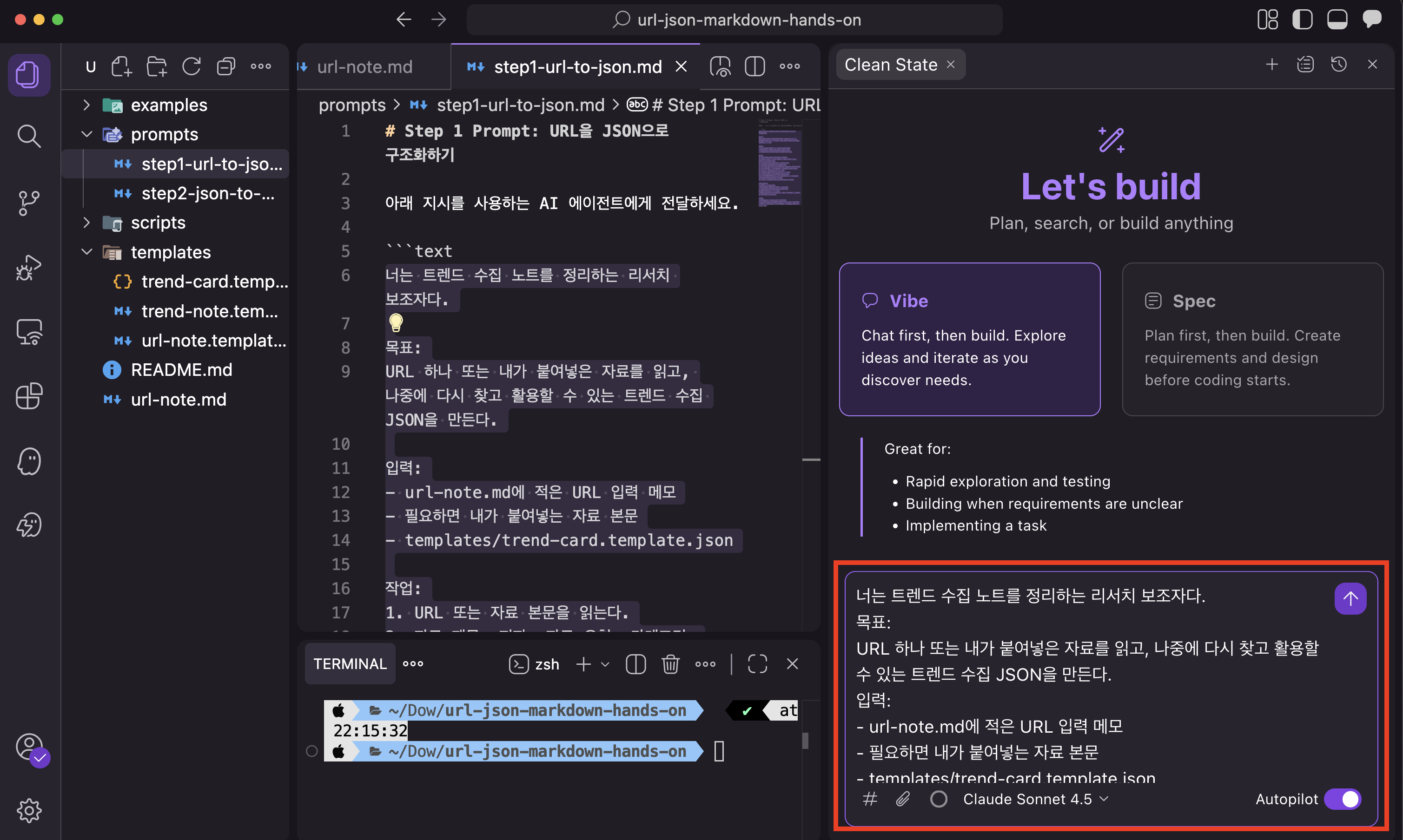Launch new terminal with plus icon
The width and height of the screenshot is (1403, 840).
tap(583, 664)
